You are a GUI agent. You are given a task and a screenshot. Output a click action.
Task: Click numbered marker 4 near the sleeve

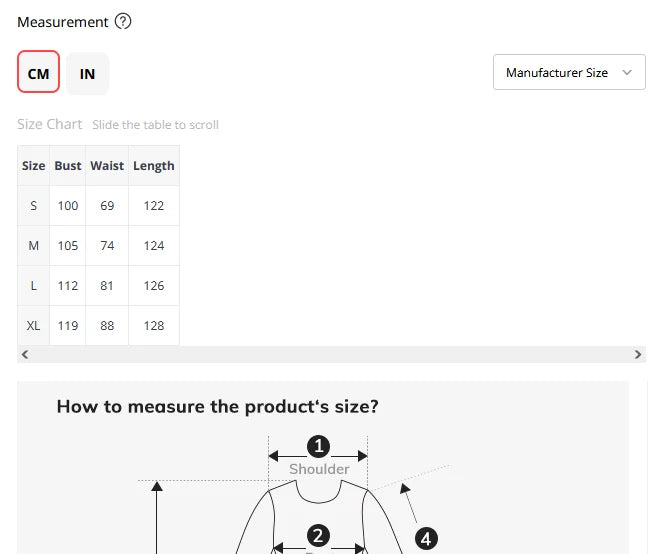(x=426, y=539)
